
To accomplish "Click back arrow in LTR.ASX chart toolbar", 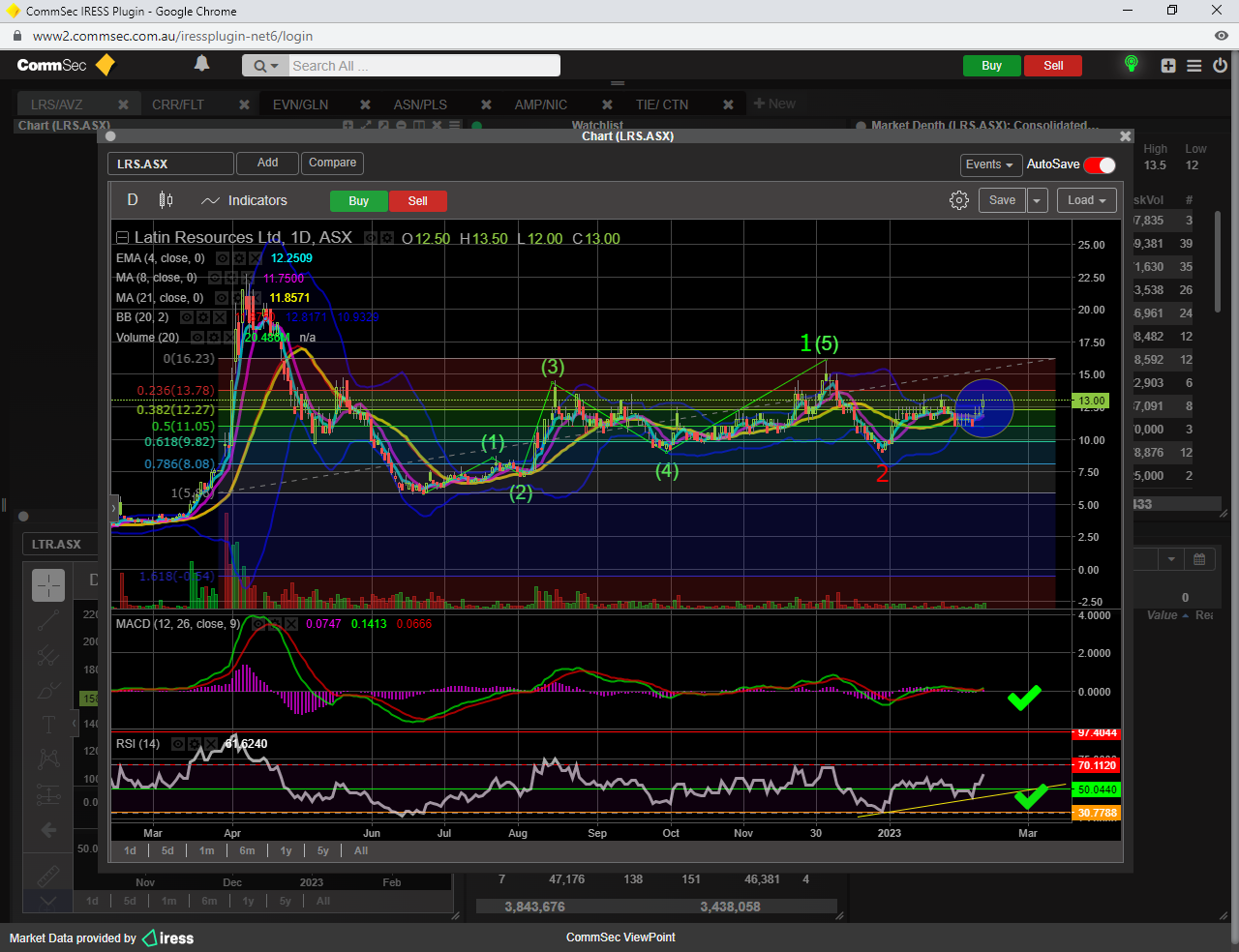I will 48,830.
